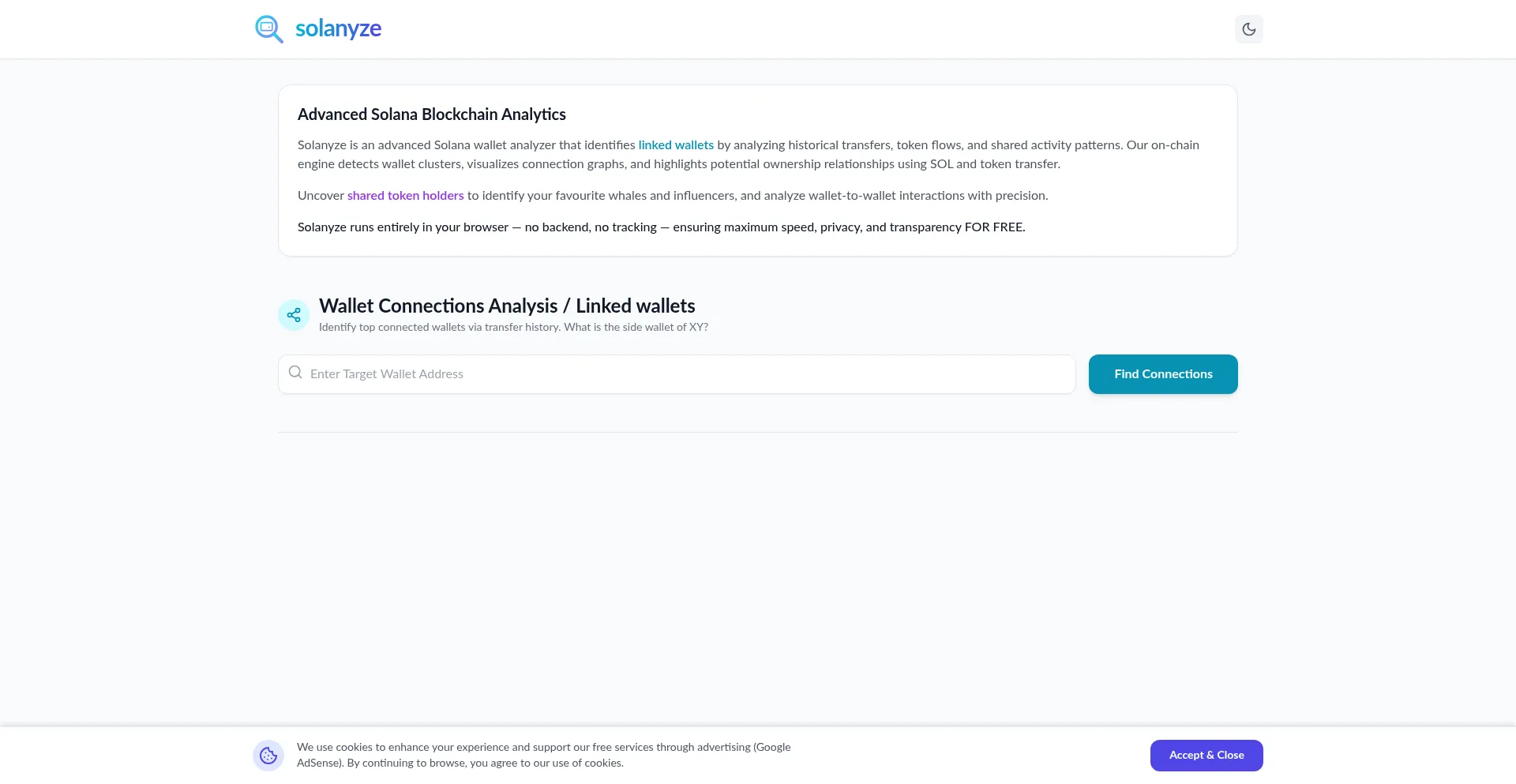The height and width of the screenshot is (784, 1516).
Task: Toggle dark mode with the moon icon
Action: 1248,29
